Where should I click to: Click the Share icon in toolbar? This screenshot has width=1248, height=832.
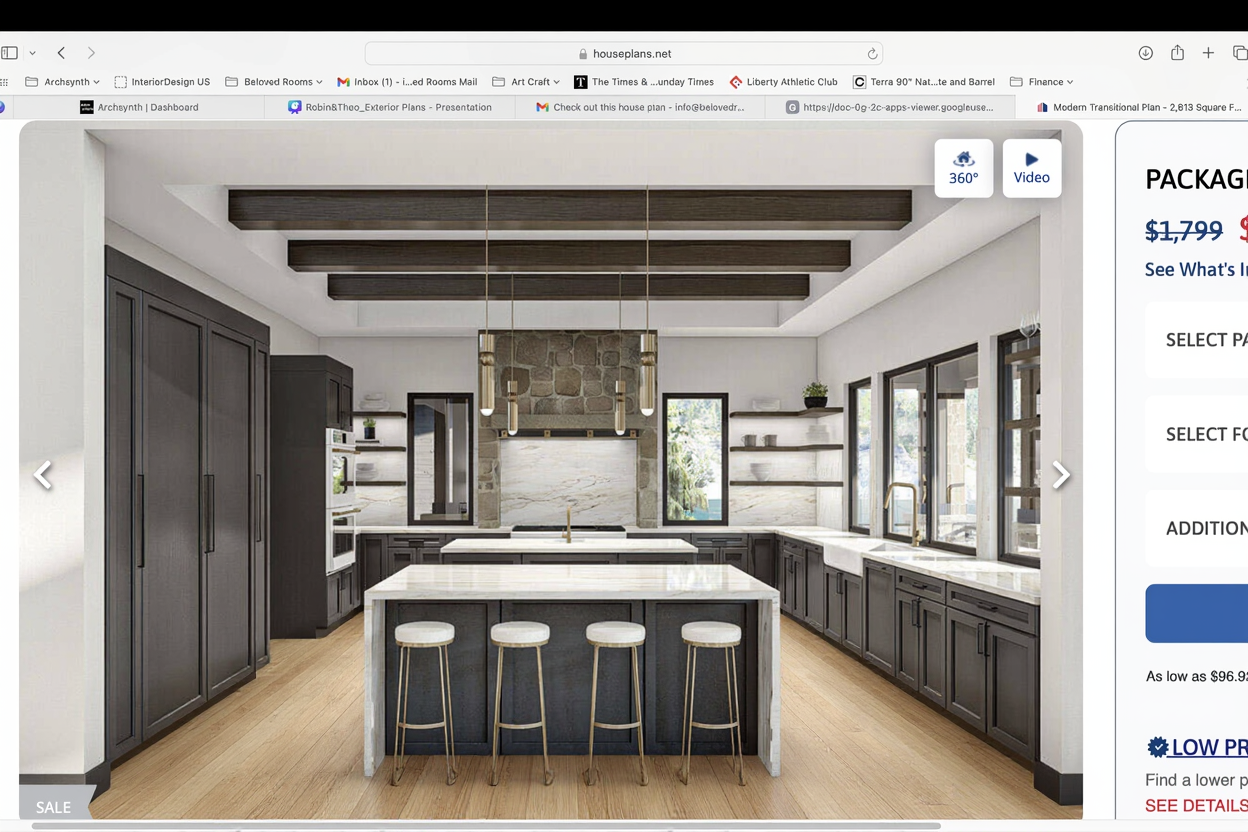1177,53
